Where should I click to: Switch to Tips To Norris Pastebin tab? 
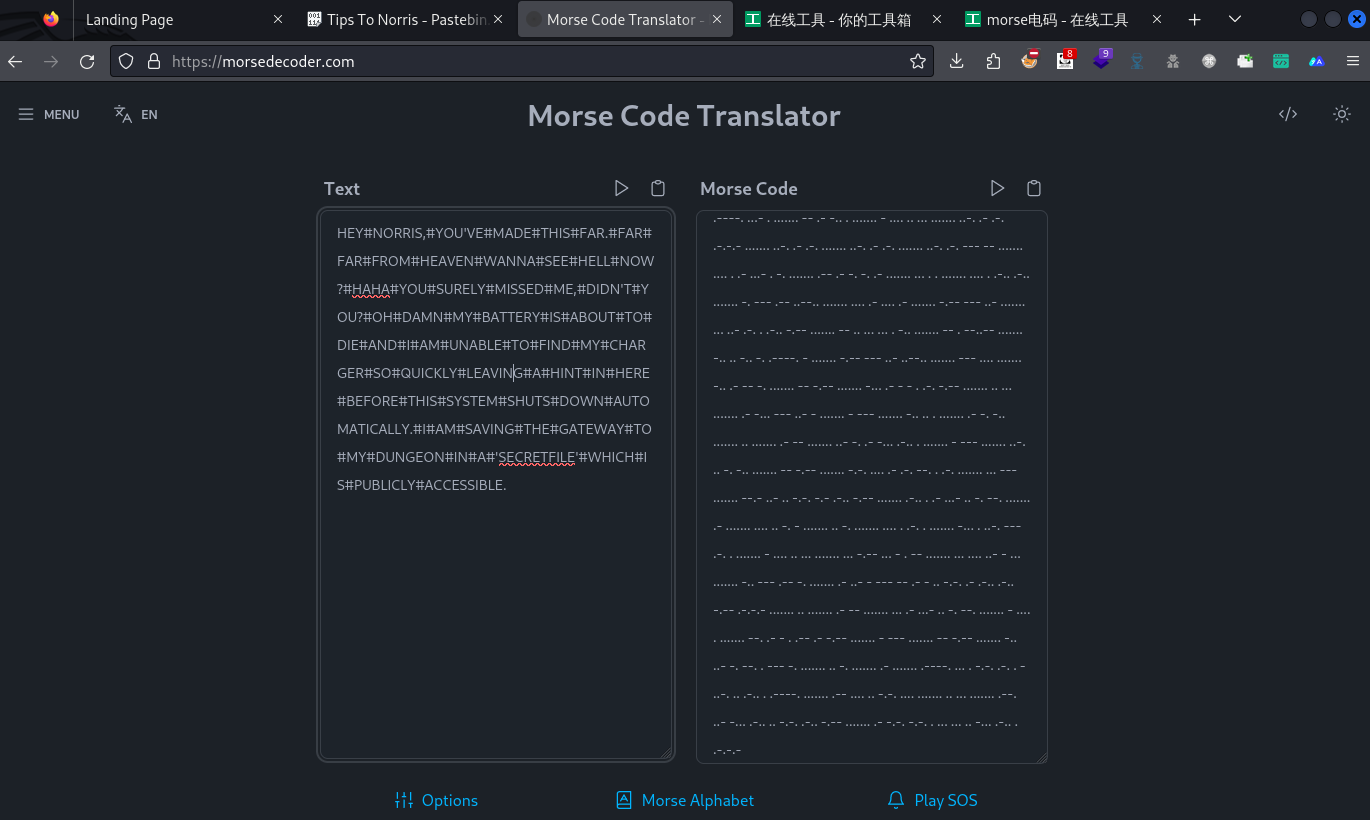405,20
